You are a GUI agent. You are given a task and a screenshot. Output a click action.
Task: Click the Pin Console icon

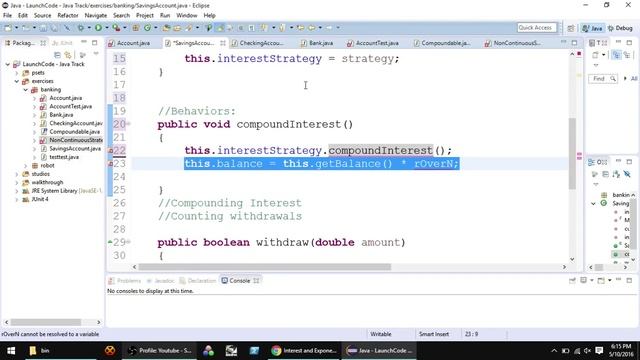pyautogui.click(x=572, y=280)
